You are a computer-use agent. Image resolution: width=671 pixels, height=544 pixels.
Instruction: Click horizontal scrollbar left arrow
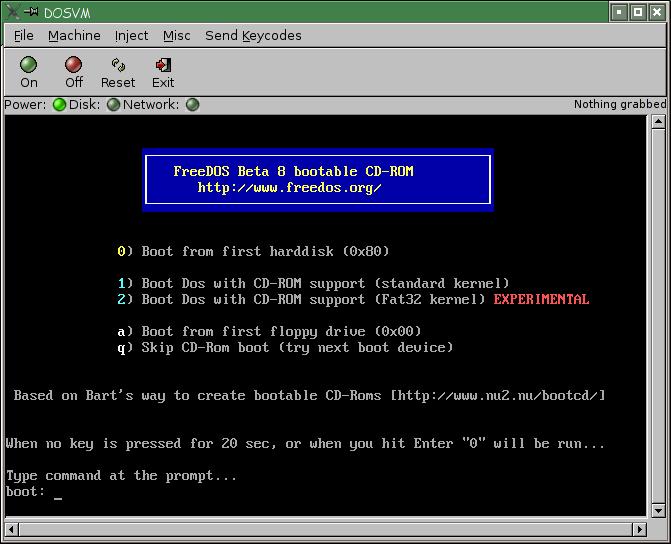(12, 529)
